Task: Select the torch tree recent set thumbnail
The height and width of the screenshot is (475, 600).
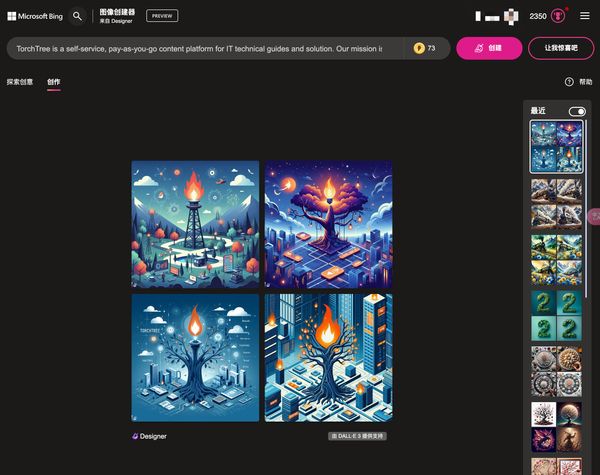Action: [556, 147]
